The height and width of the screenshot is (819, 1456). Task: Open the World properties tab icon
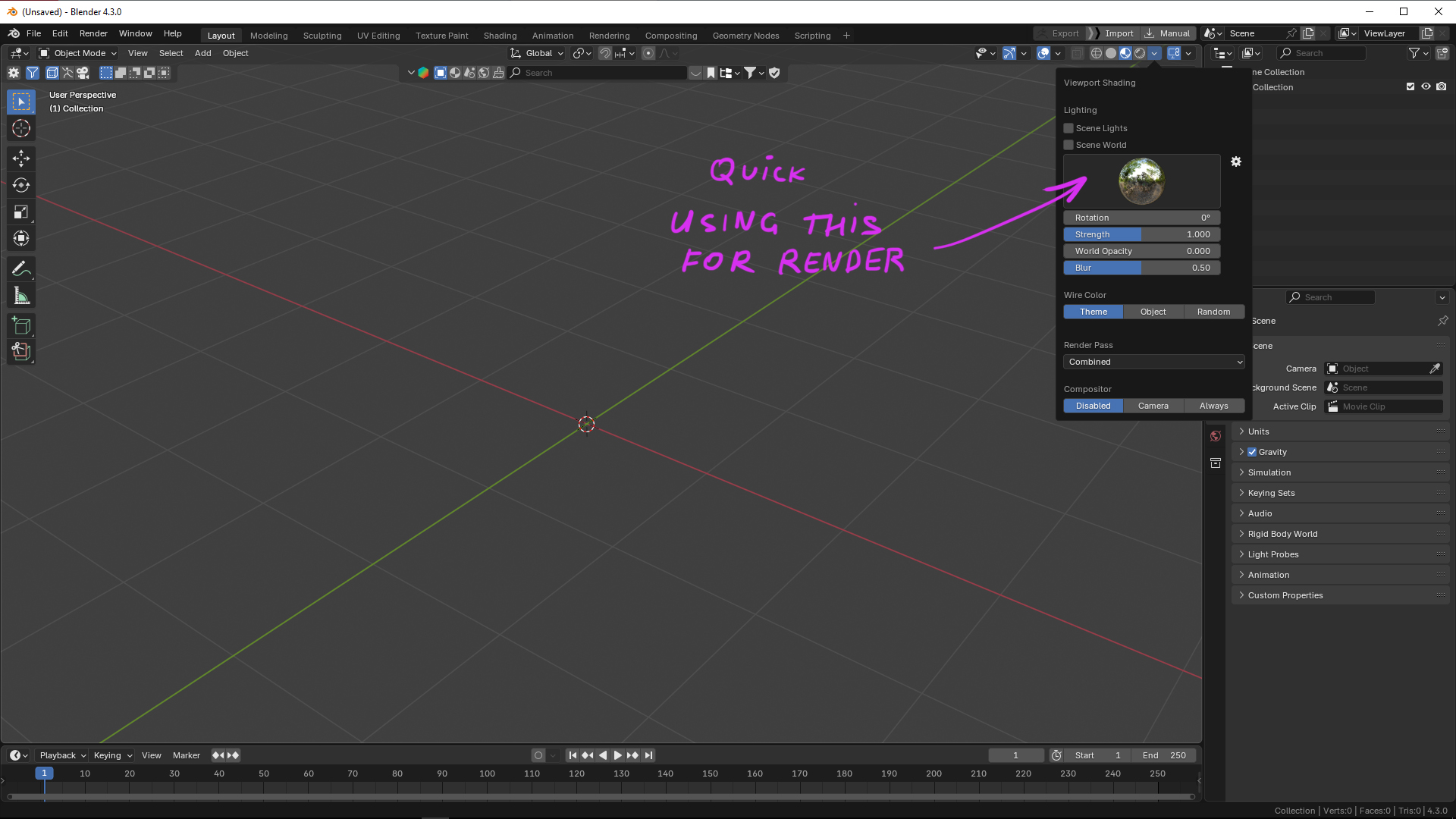point(1216,436)
